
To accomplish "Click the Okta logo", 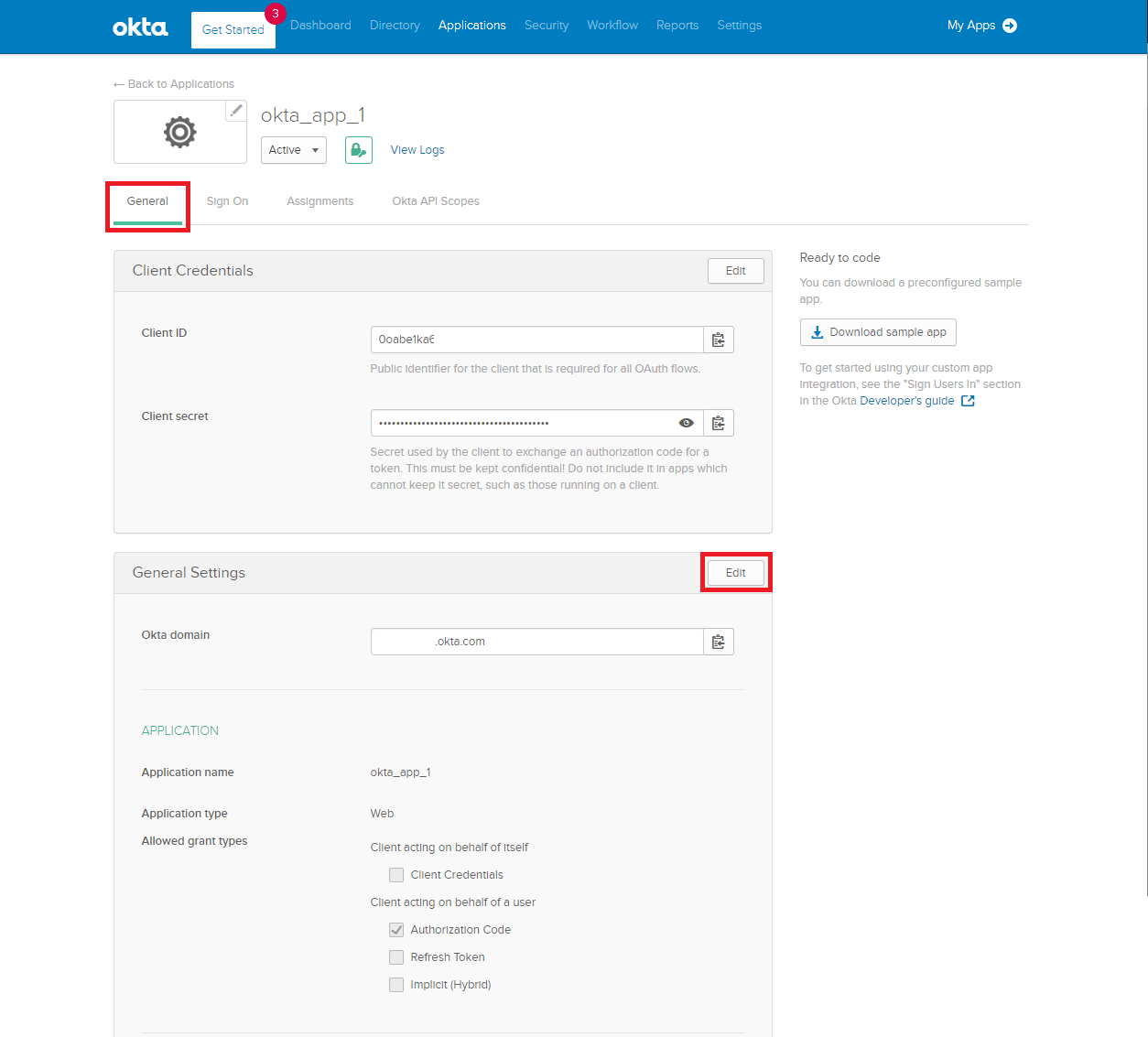I will 140,27.
